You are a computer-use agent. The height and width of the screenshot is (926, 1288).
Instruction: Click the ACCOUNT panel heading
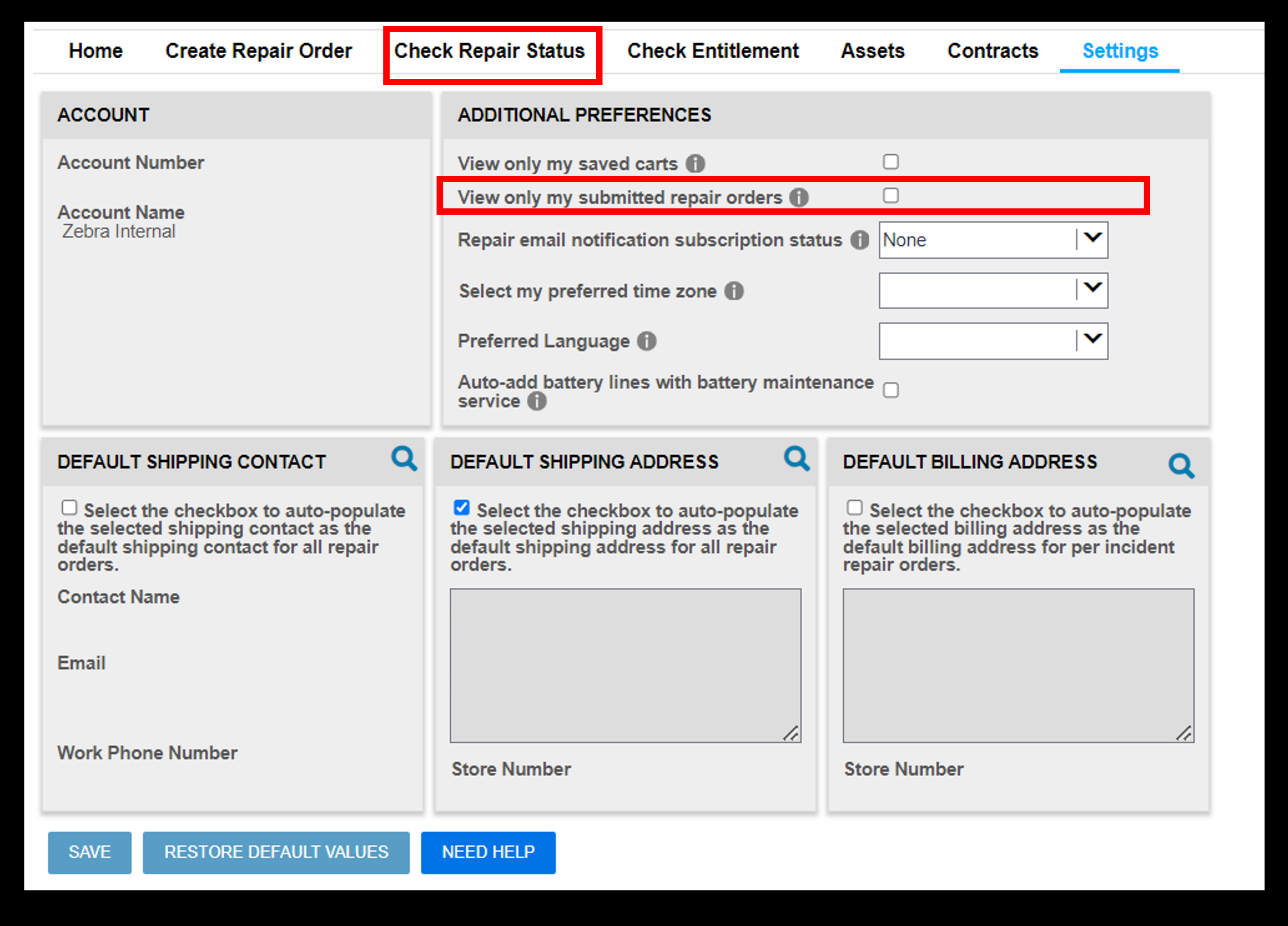[103, 115]
